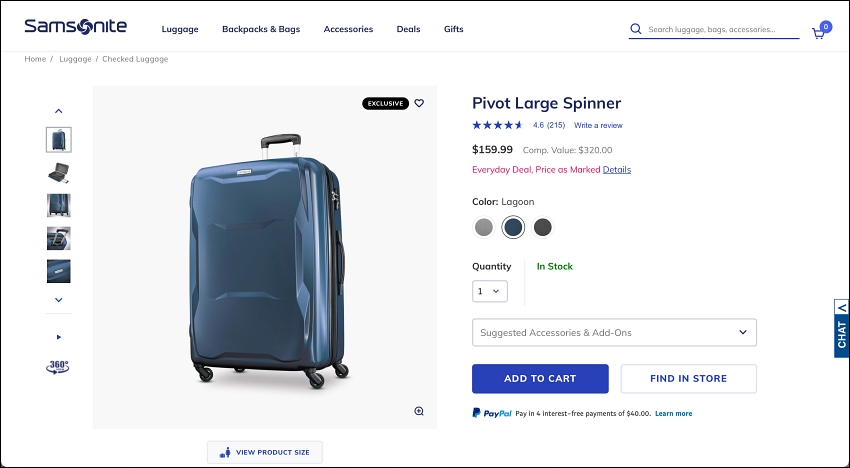Click the image zoom magnifier icon
This screenshot has height=468, width=850.
(x=419, y=411)
